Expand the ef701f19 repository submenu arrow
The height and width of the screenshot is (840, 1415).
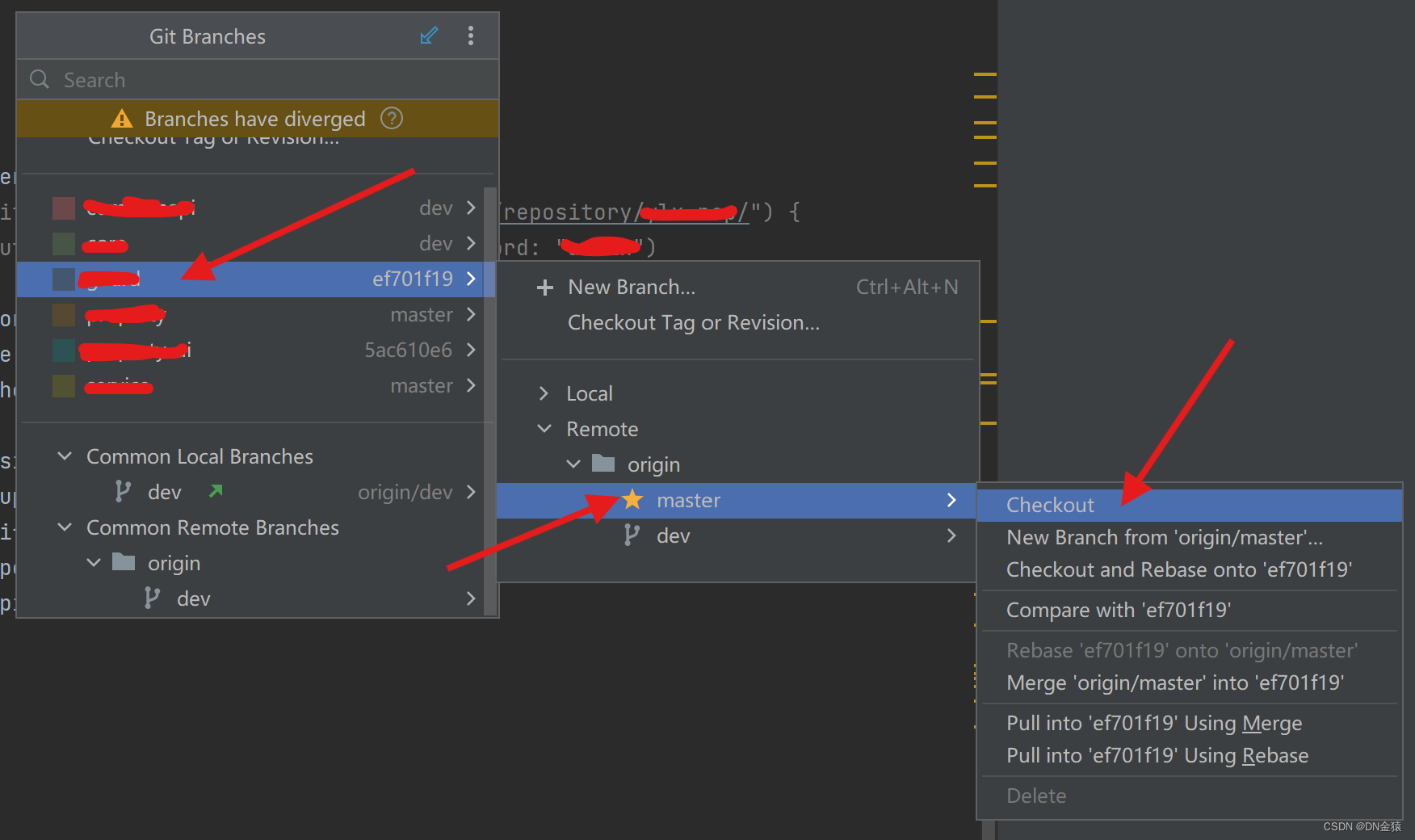[x=471, y=279]
